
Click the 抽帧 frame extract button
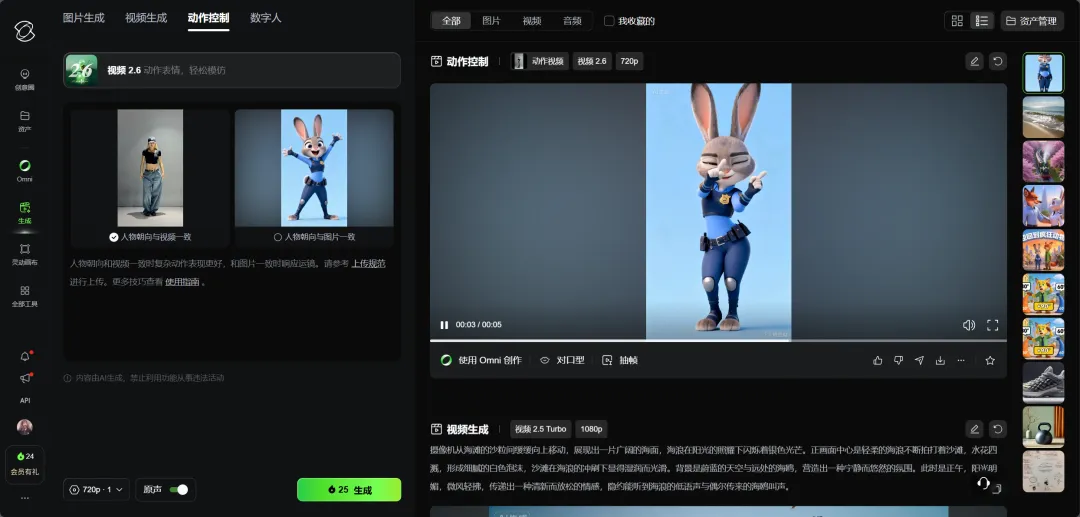tap(620, 360)
